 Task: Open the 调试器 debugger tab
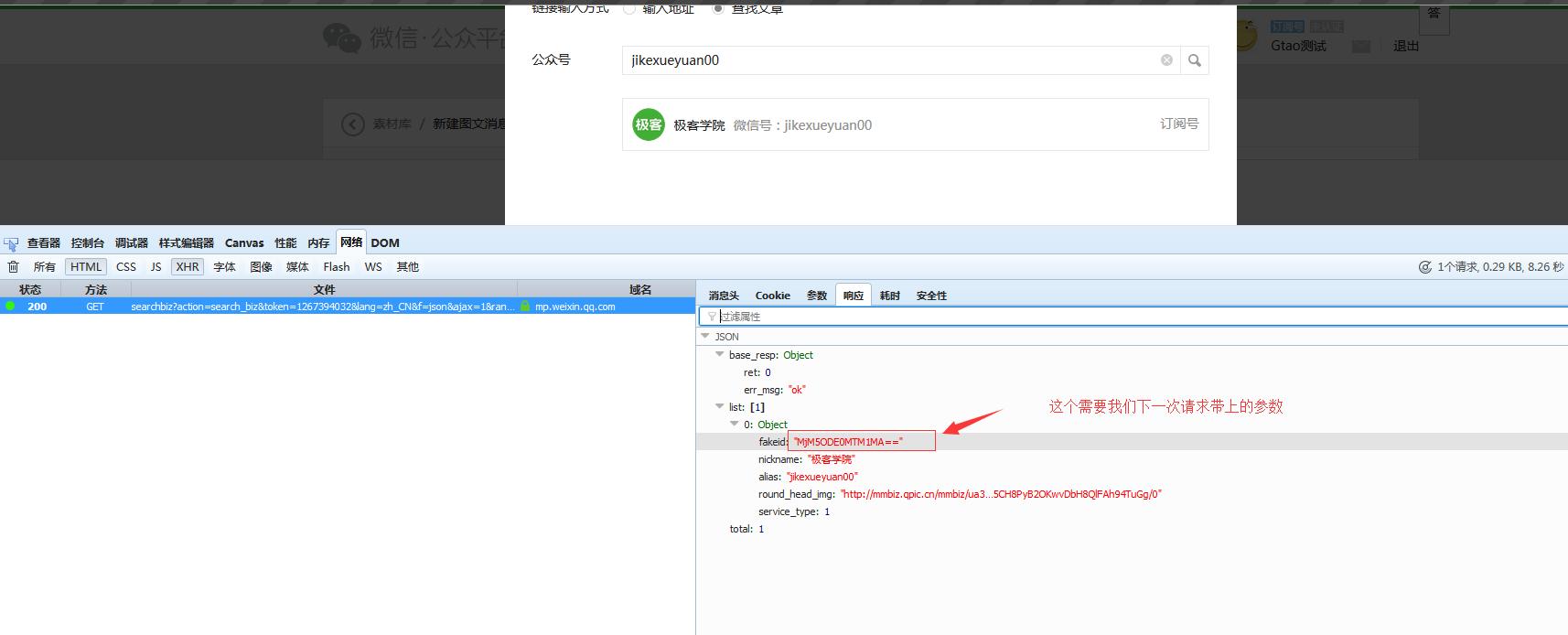tap(132, 243)
